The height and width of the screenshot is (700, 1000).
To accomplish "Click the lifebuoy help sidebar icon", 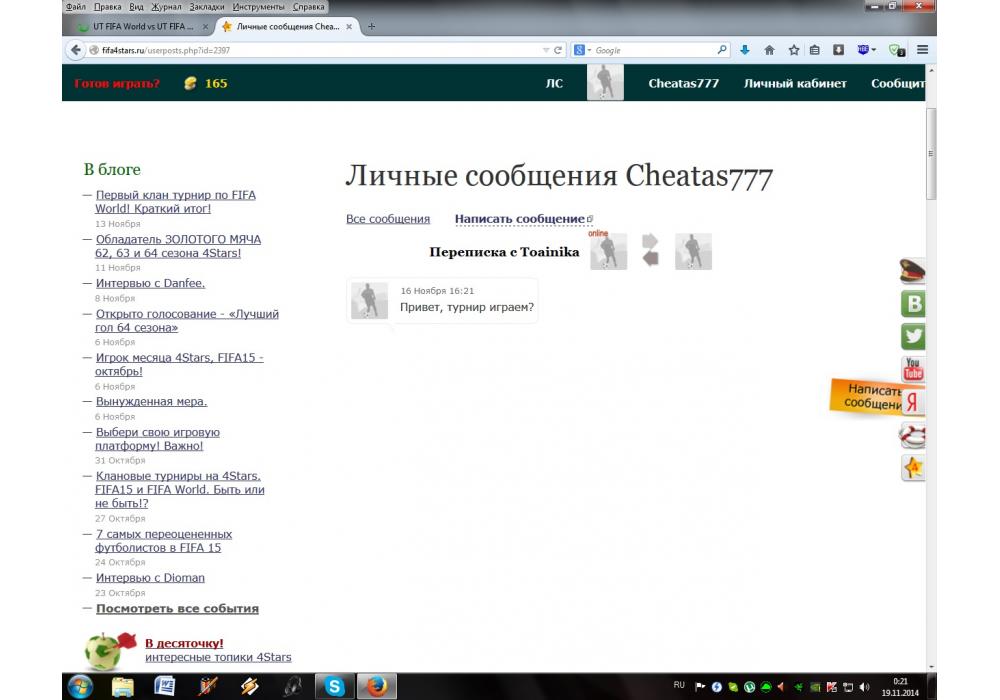I will 912,435.
